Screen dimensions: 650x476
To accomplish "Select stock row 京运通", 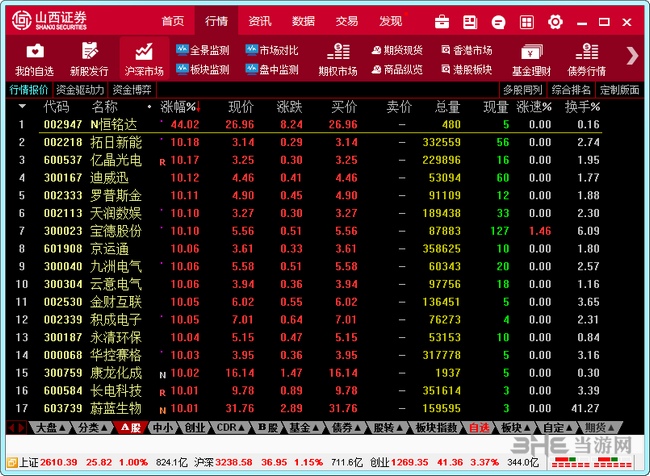I will (x=311, y=249).
